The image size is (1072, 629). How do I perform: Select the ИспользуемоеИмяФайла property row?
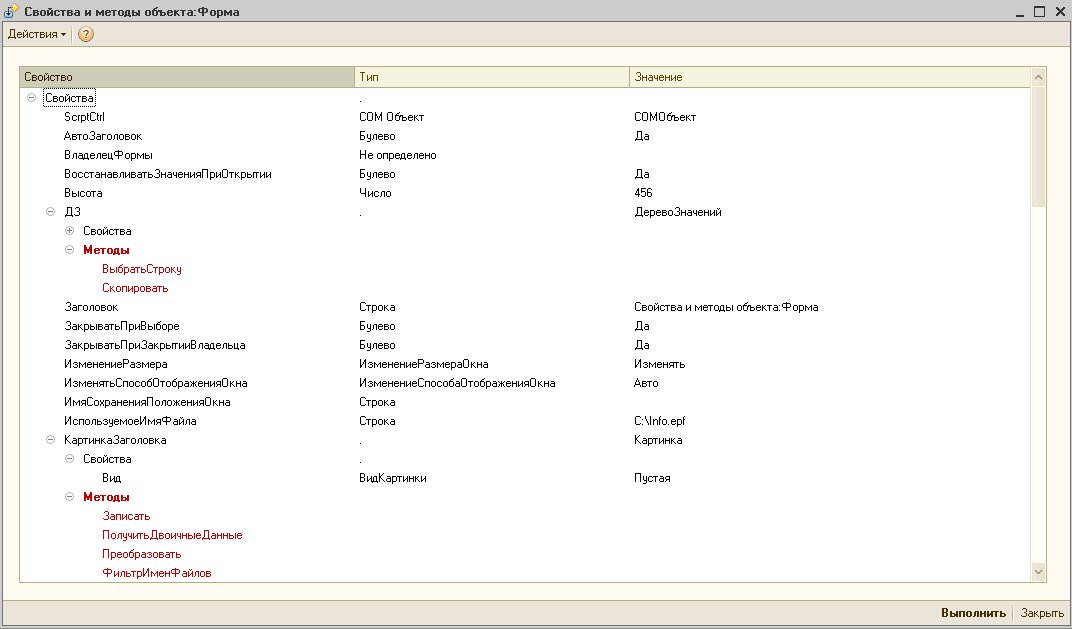pos(130,421)
